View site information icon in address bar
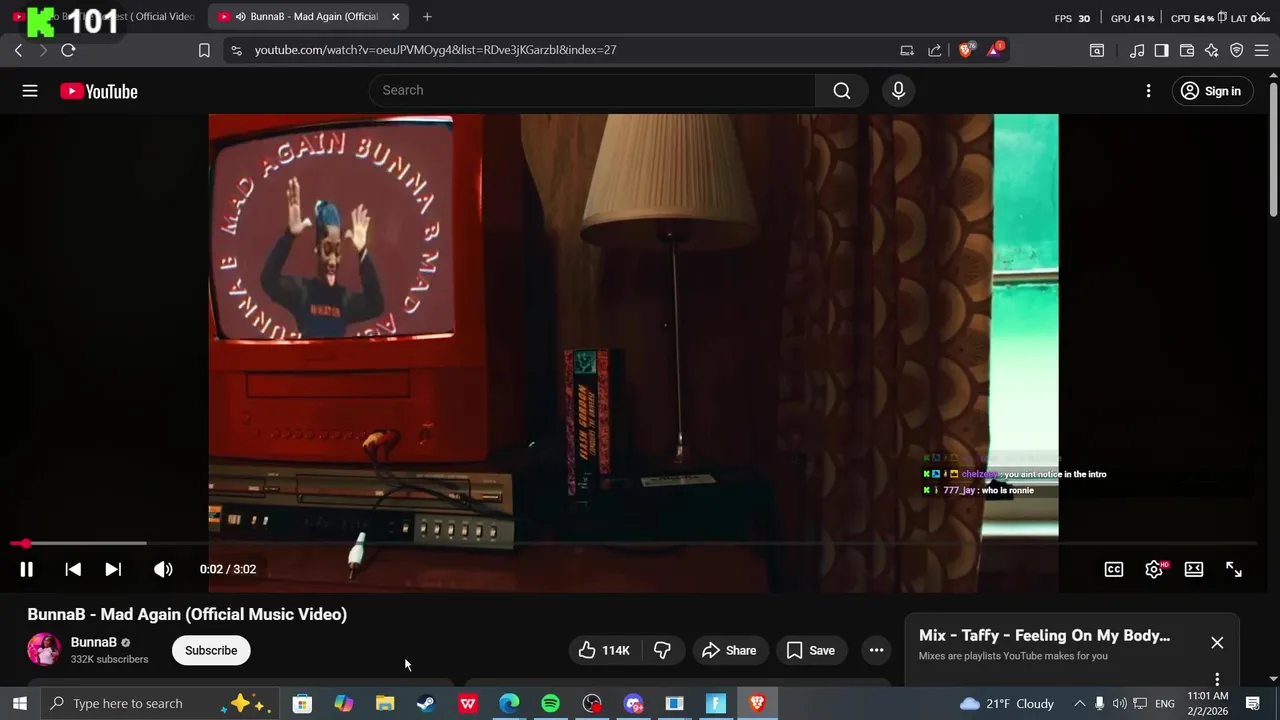Viewport: 1280px width, 720px height. [x=236, y=50]
